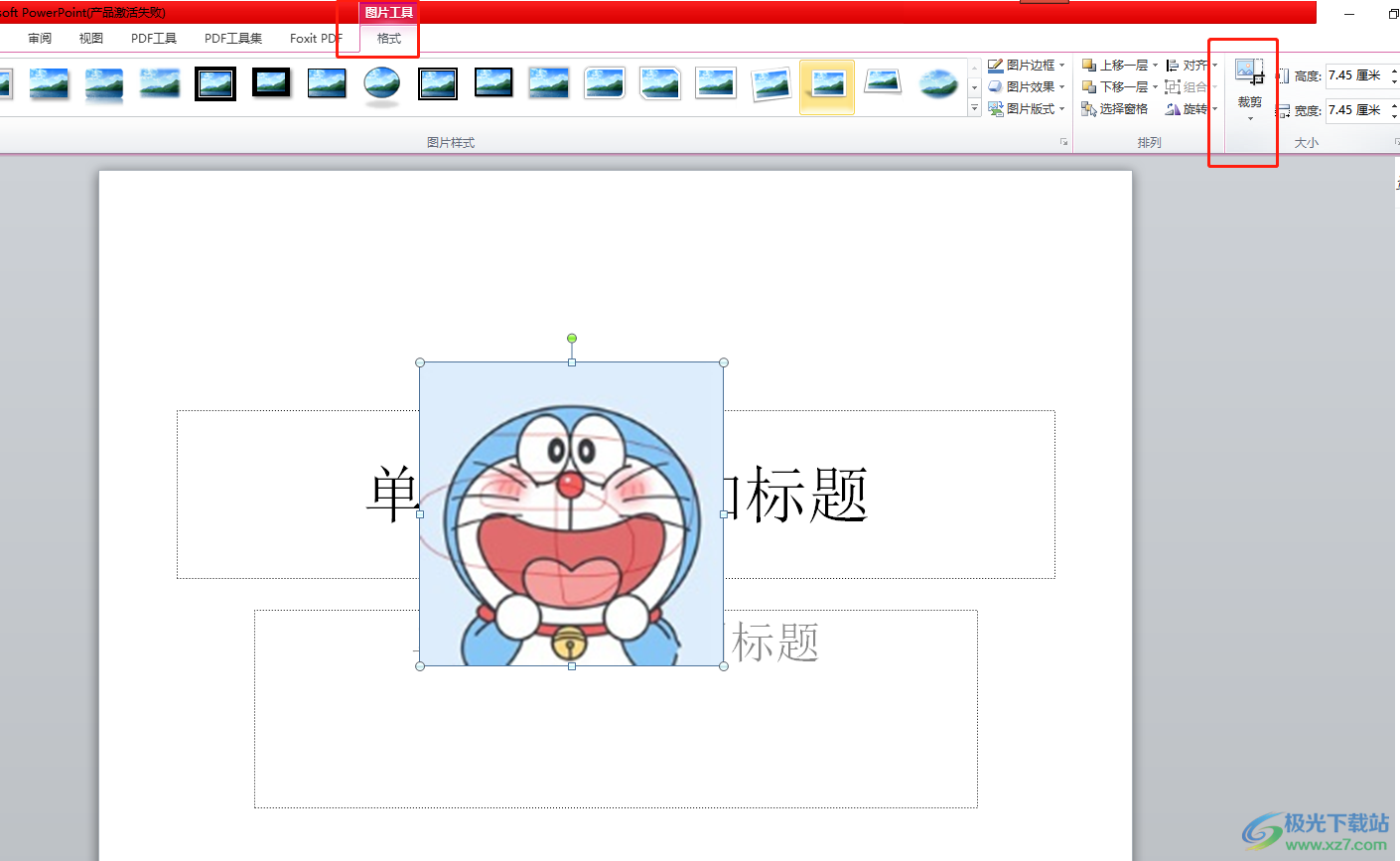Click the picture's top-left corner sizing handle
The image size is (1400, 861).
click(x=420, y=362)
